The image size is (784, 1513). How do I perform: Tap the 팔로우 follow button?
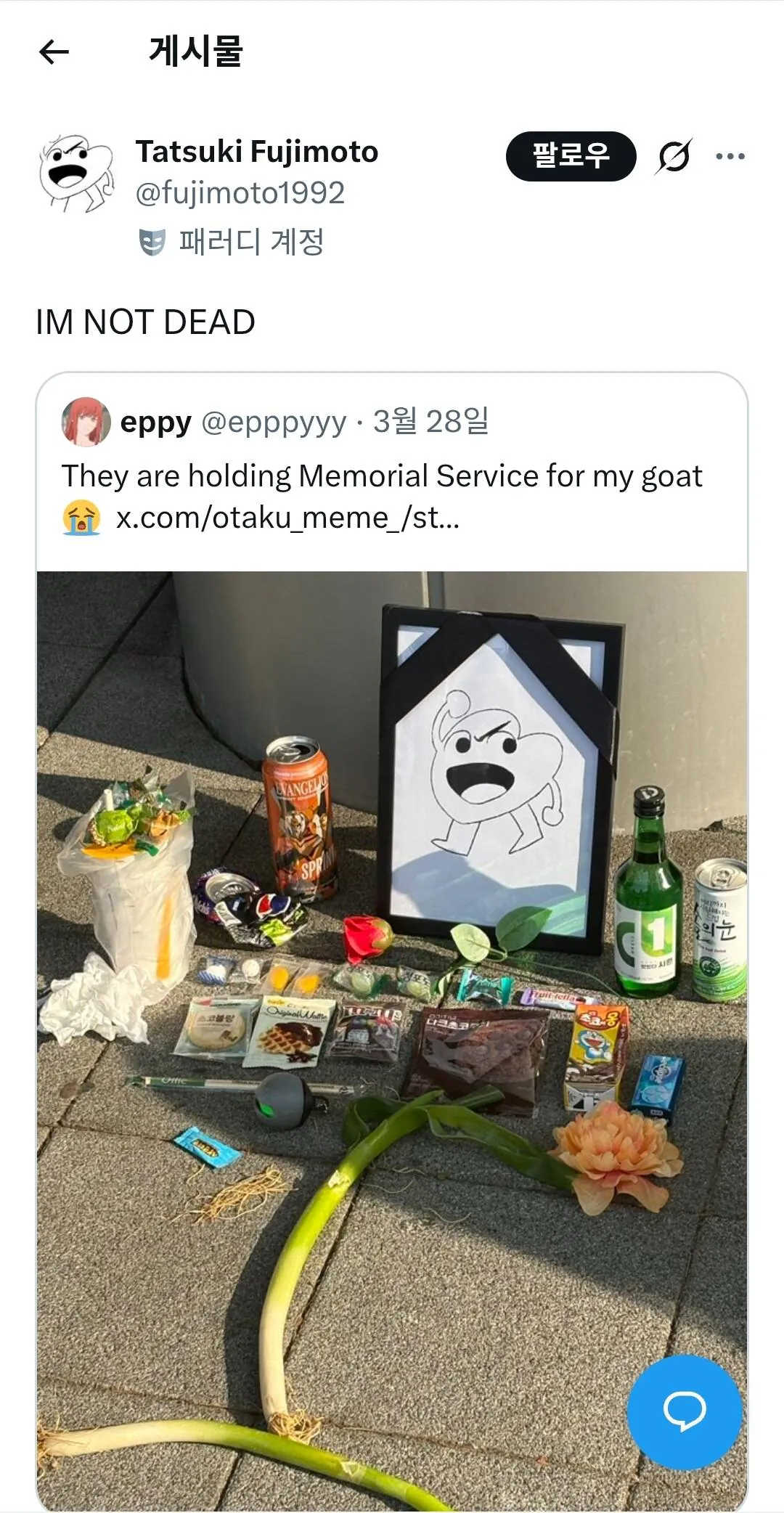point(571,156)
